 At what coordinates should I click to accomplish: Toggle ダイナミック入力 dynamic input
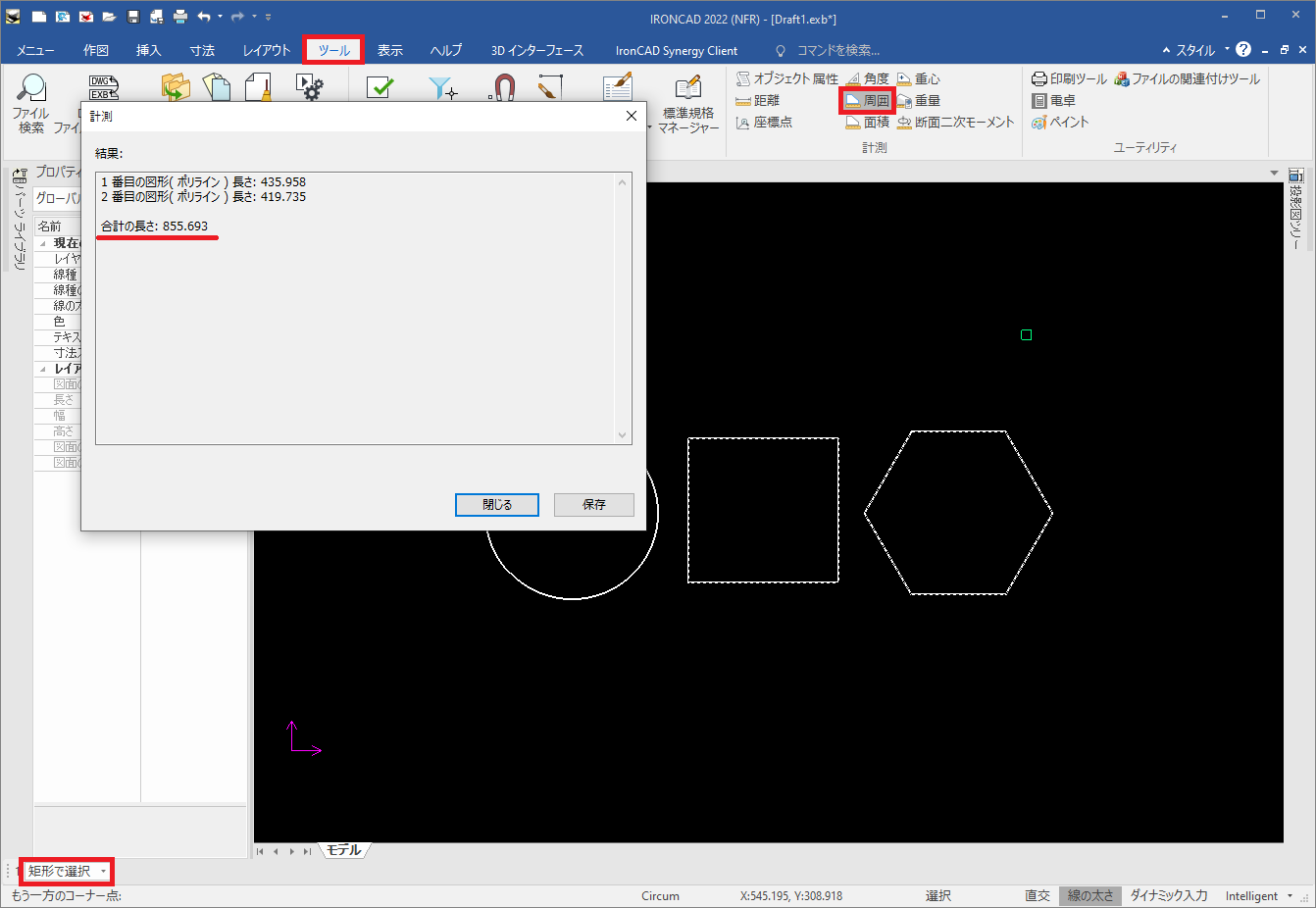click(x=1168, y=896)
